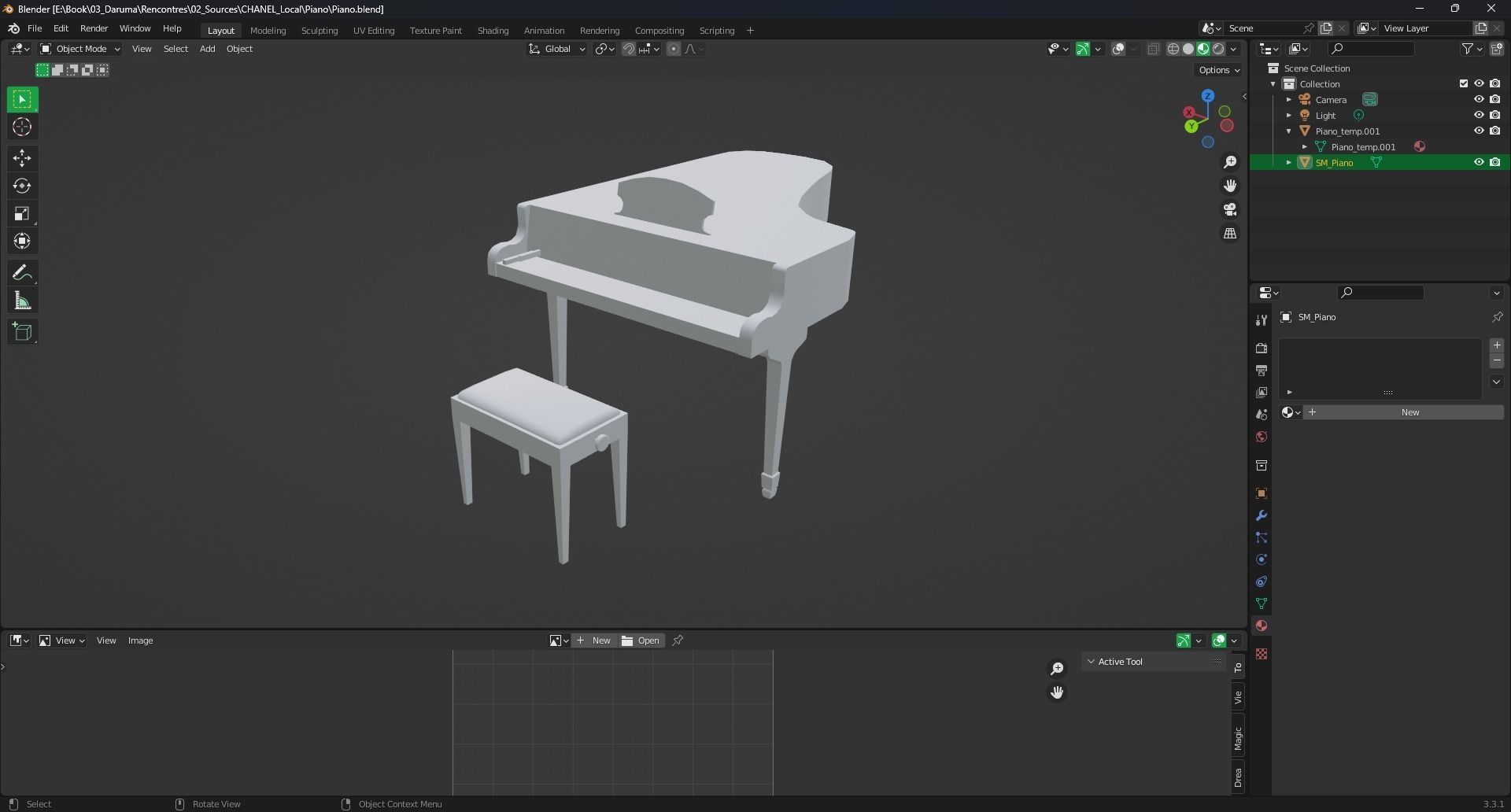
Task: Collapse the Piano_temp.001 hierarchy
Action: click(x=1289, y=131)
